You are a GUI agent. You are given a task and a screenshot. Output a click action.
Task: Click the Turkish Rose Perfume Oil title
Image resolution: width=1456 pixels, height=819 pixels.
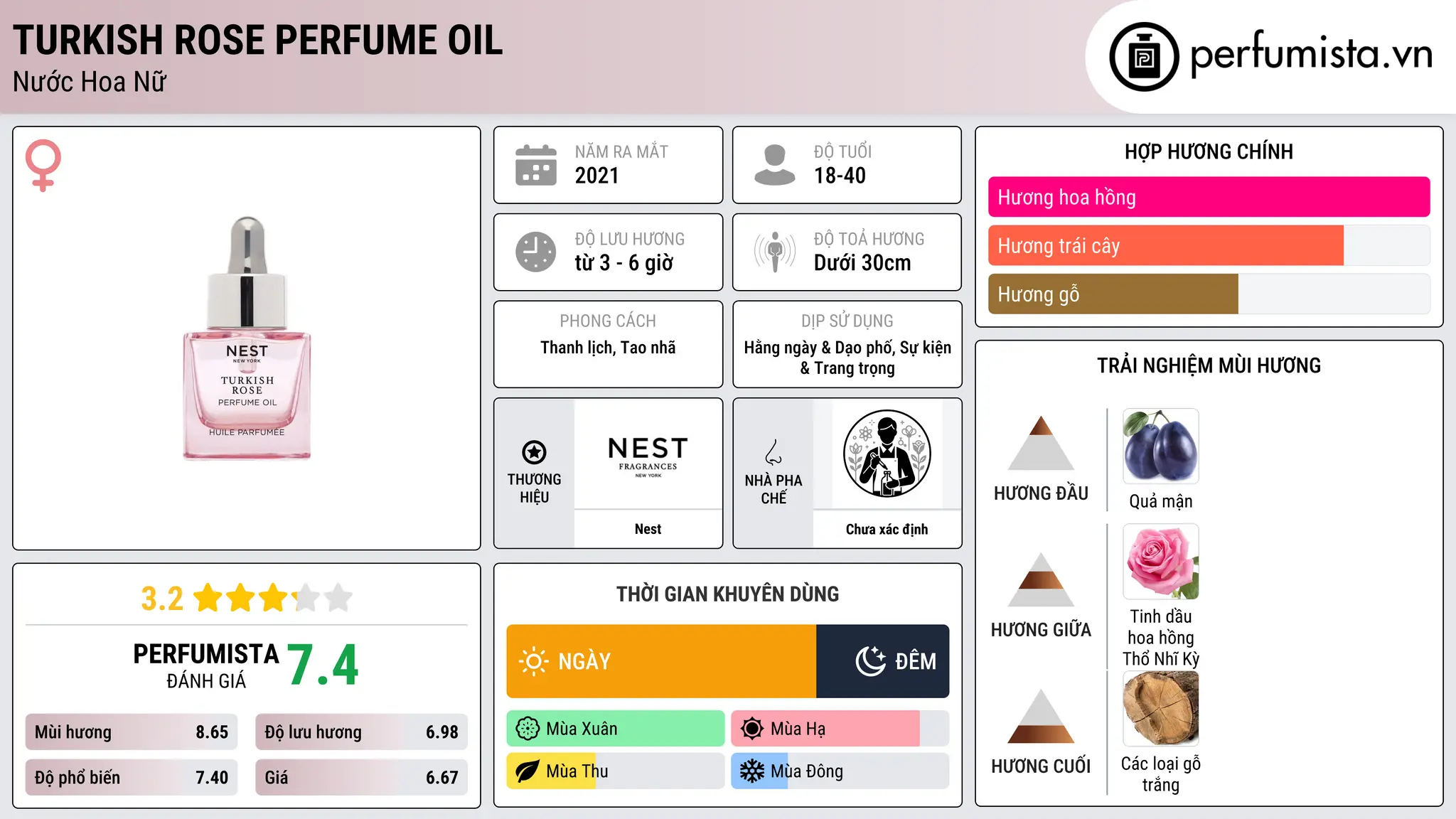pos(258,40)
